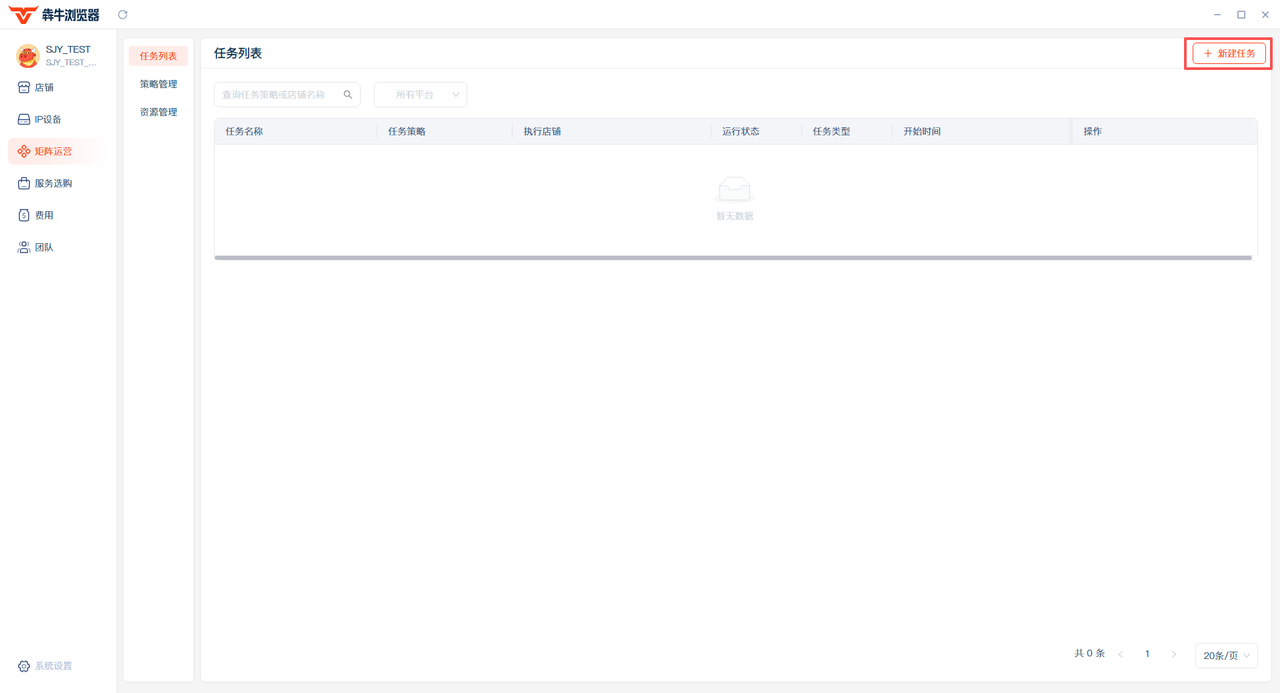
Task: Switch to the 任务列表 tab
Action: pos(158,57)
